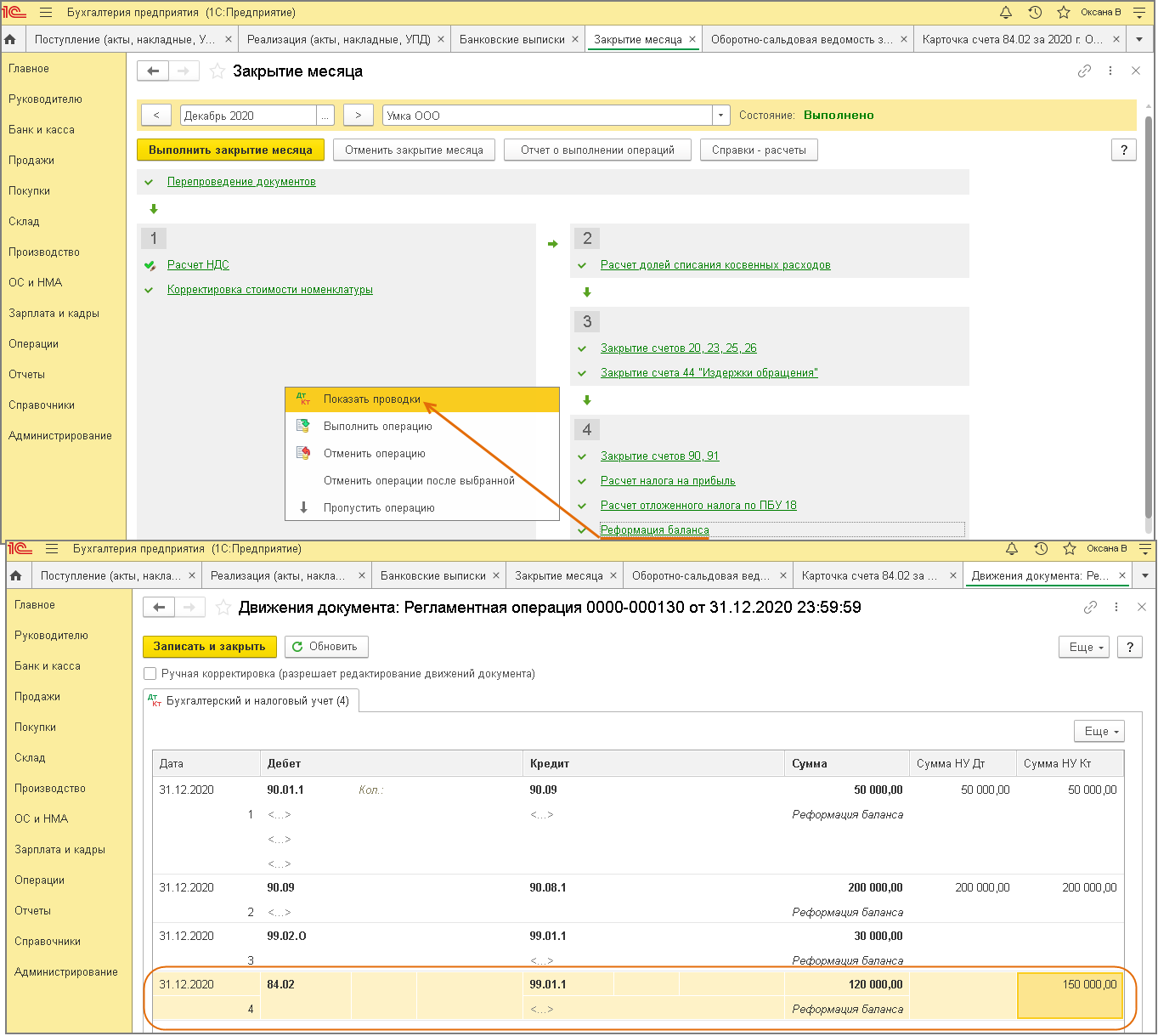The height and width of the screenshot is (1036, 1158).
Task: Click period field Декабрь 2020
Action: click(247, 116)
